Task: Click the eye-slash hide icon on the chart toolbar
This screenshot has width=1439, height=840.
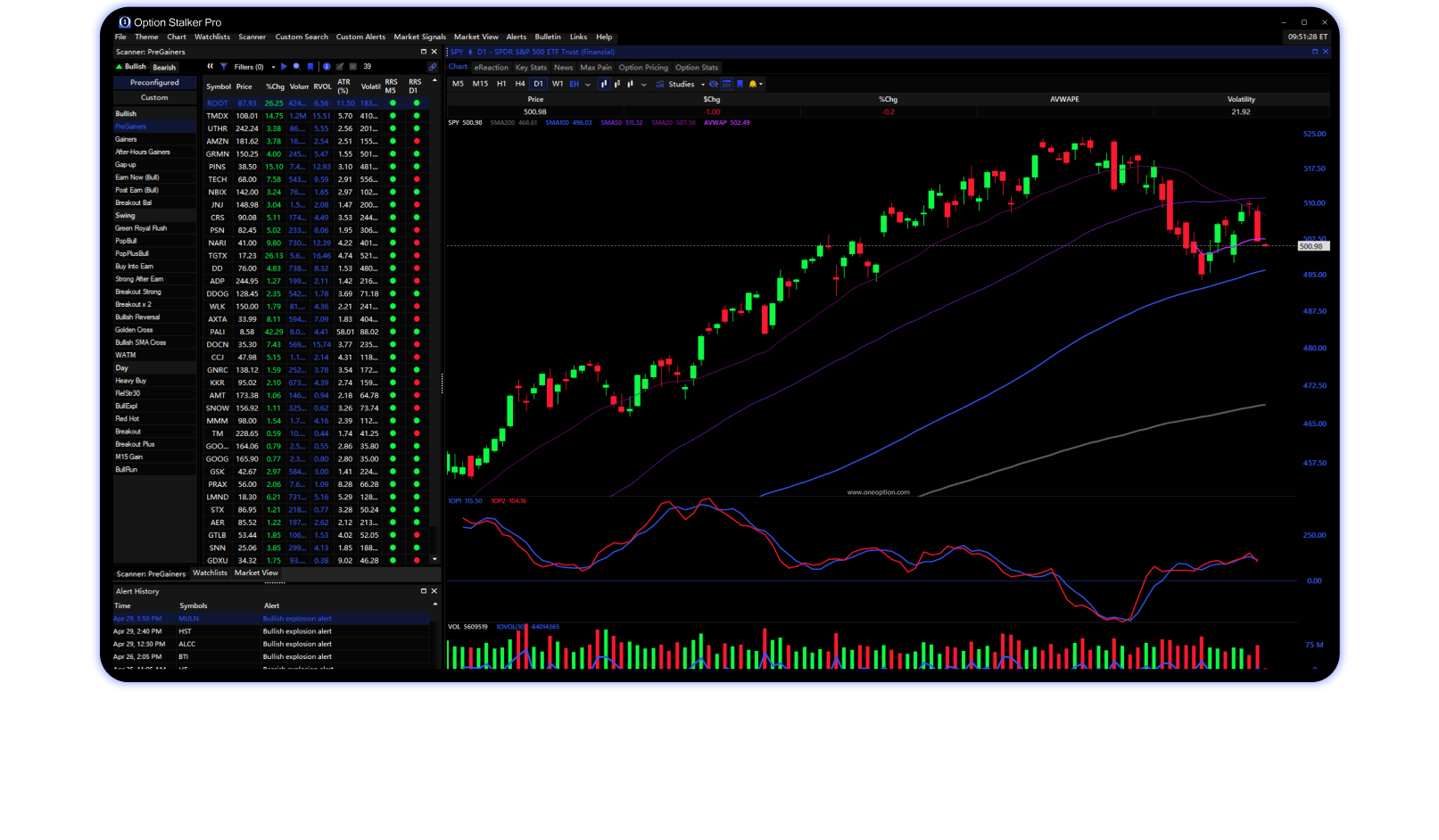Action: [714, 84]
